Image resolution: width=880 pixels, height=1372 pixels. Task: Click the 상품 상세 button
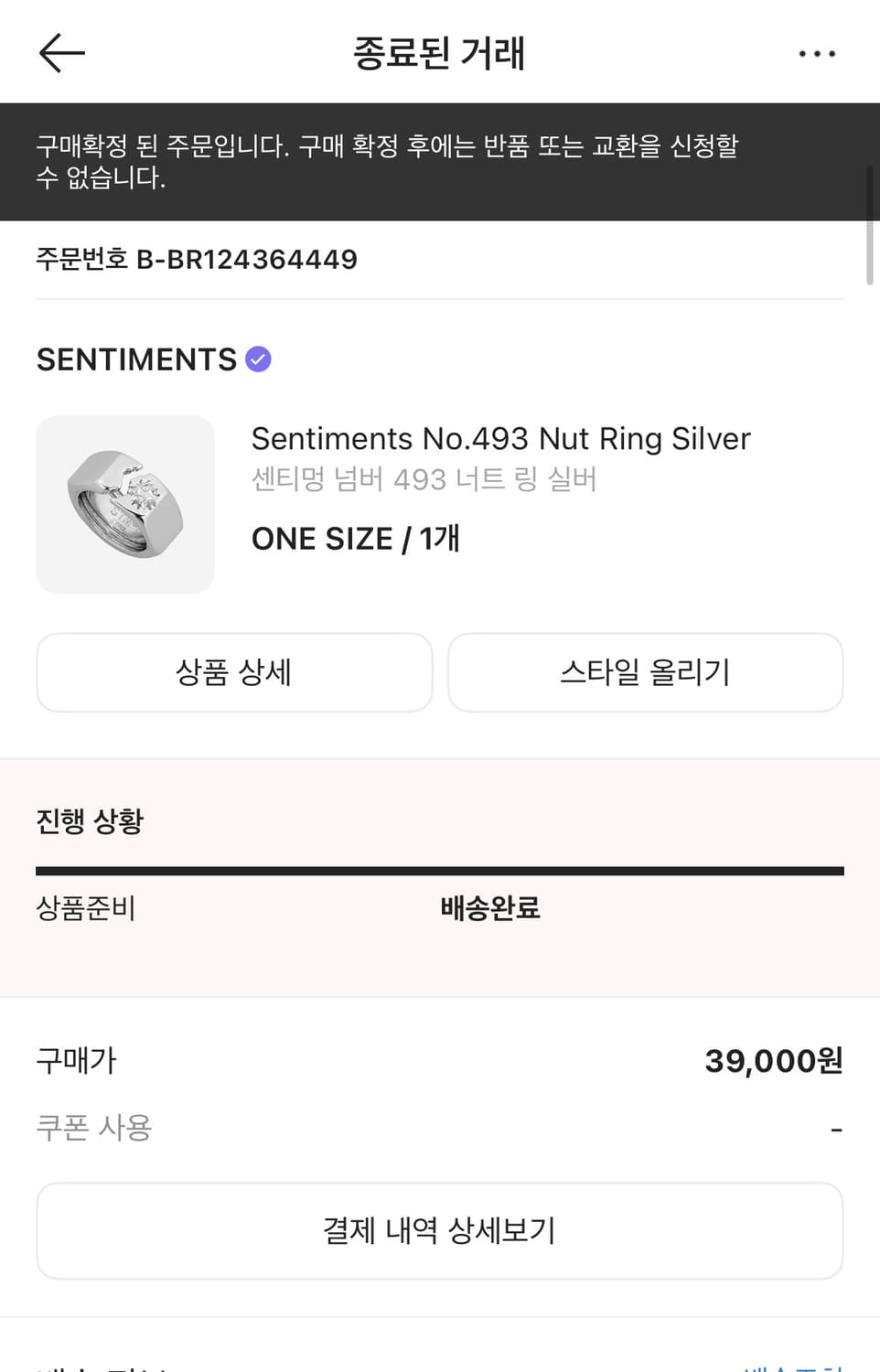[234, 672]
